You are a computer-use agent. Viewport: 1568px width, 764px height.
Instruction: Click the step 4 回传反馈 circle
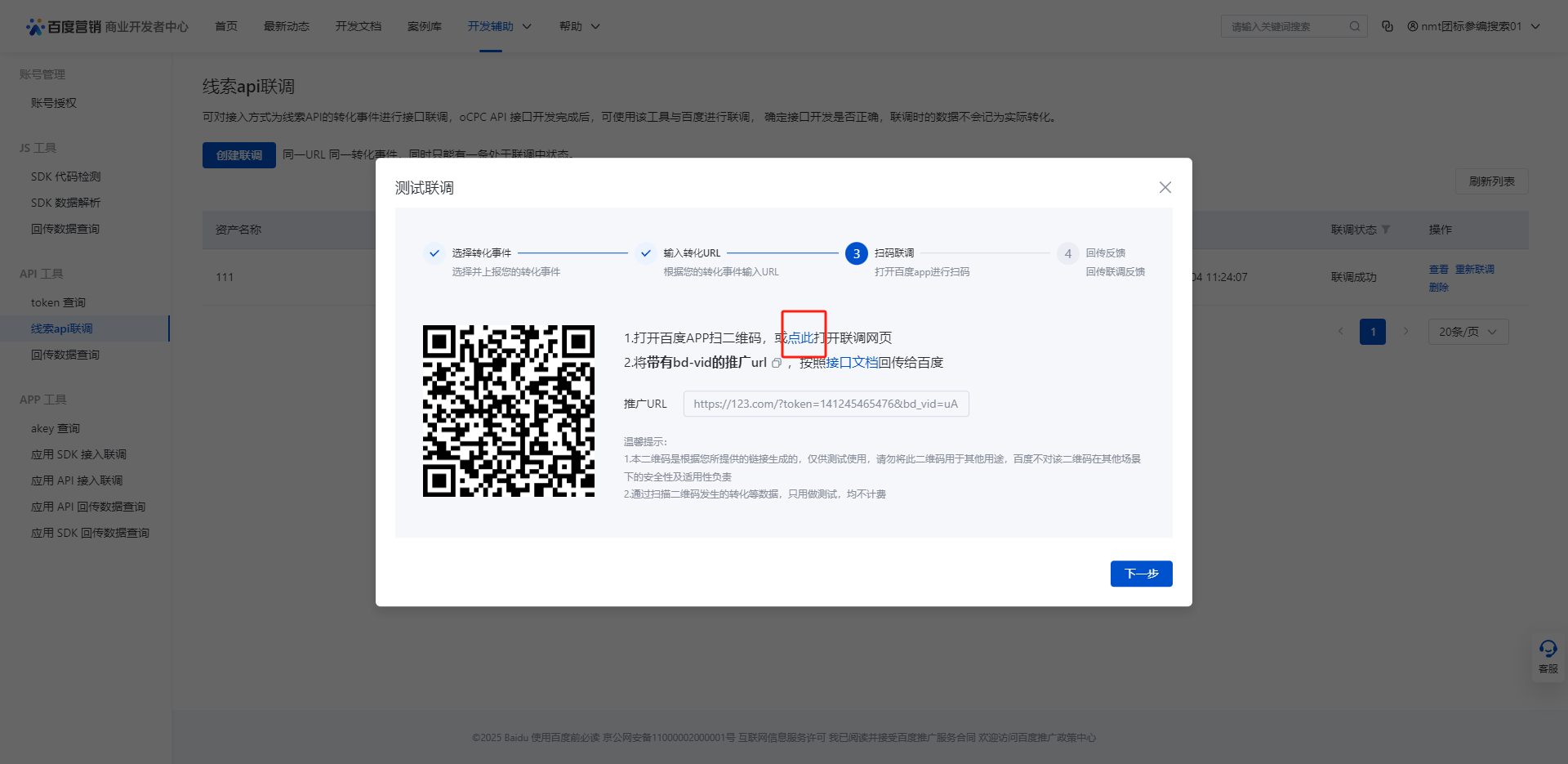pyautogui.click(x=1067, y=253)
